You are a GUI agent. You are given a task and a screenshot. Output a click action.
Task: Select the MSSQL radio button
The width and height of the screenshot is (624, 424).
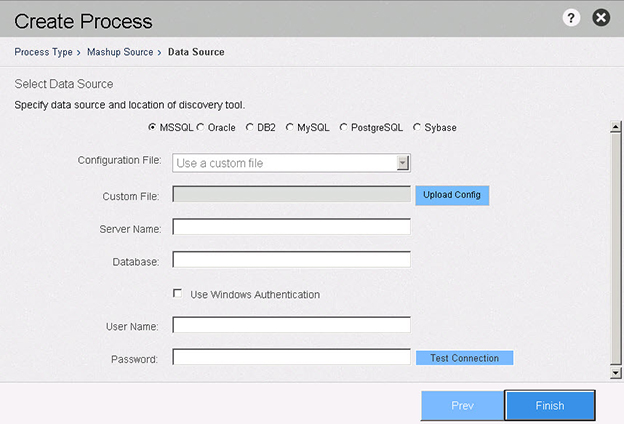[x=152, y=127]
